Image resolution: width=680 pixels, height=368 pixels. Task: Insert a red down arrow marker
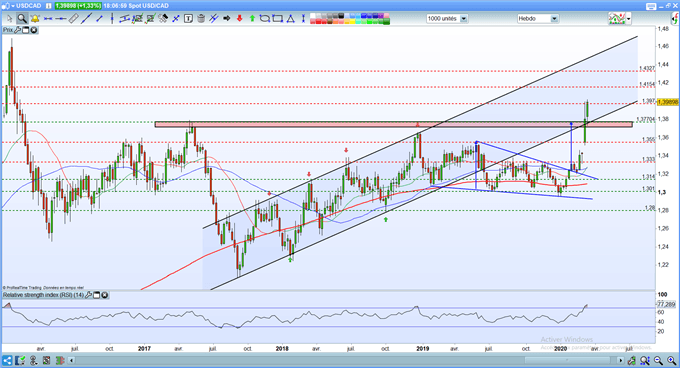[x=239, y=19]
